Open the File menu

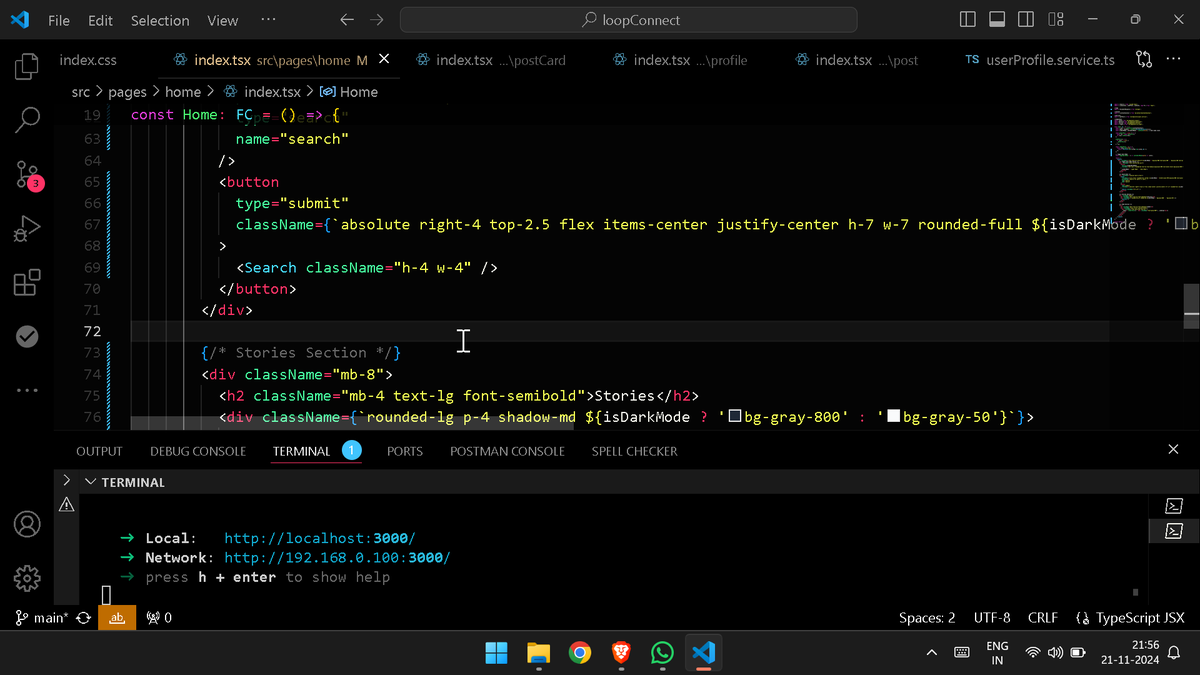[x=59, y=20]
